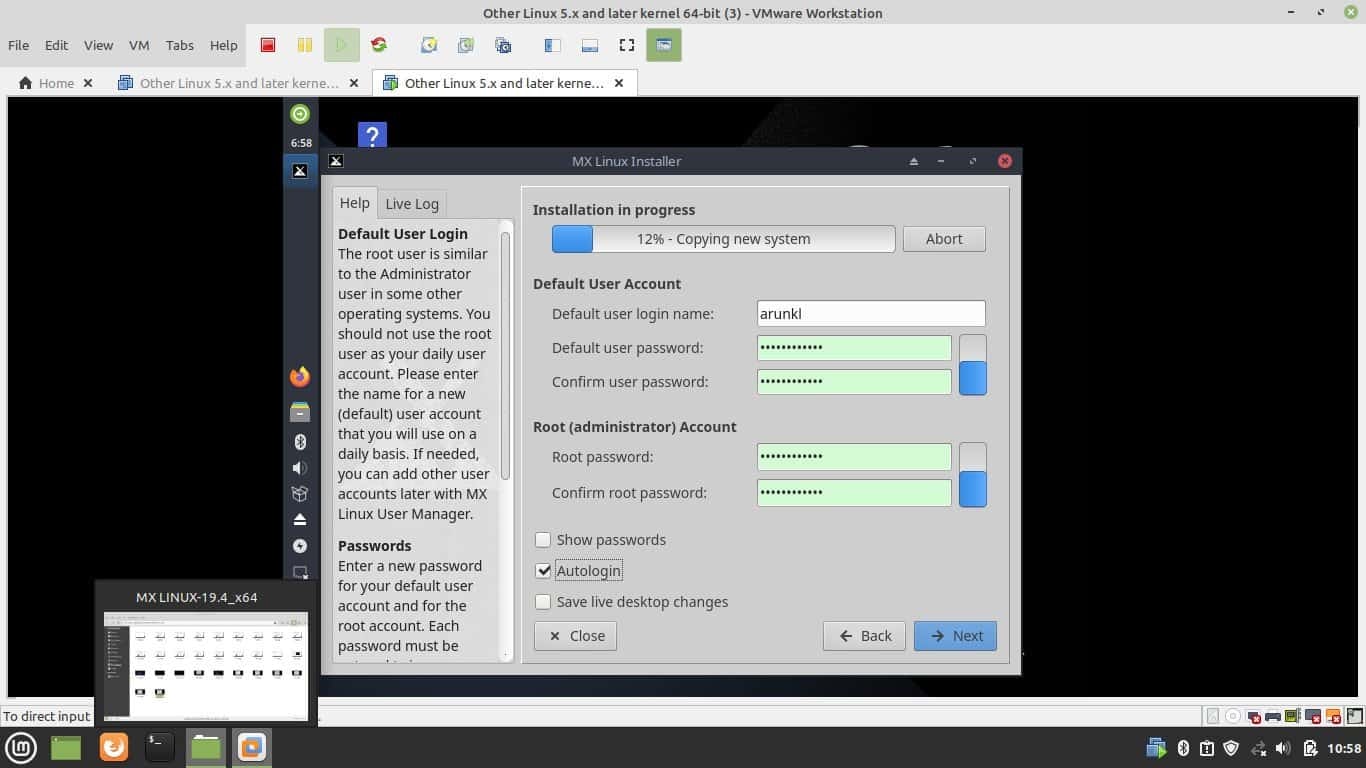
Task: Click the Confirm user password field
Action: coord(854,382)
